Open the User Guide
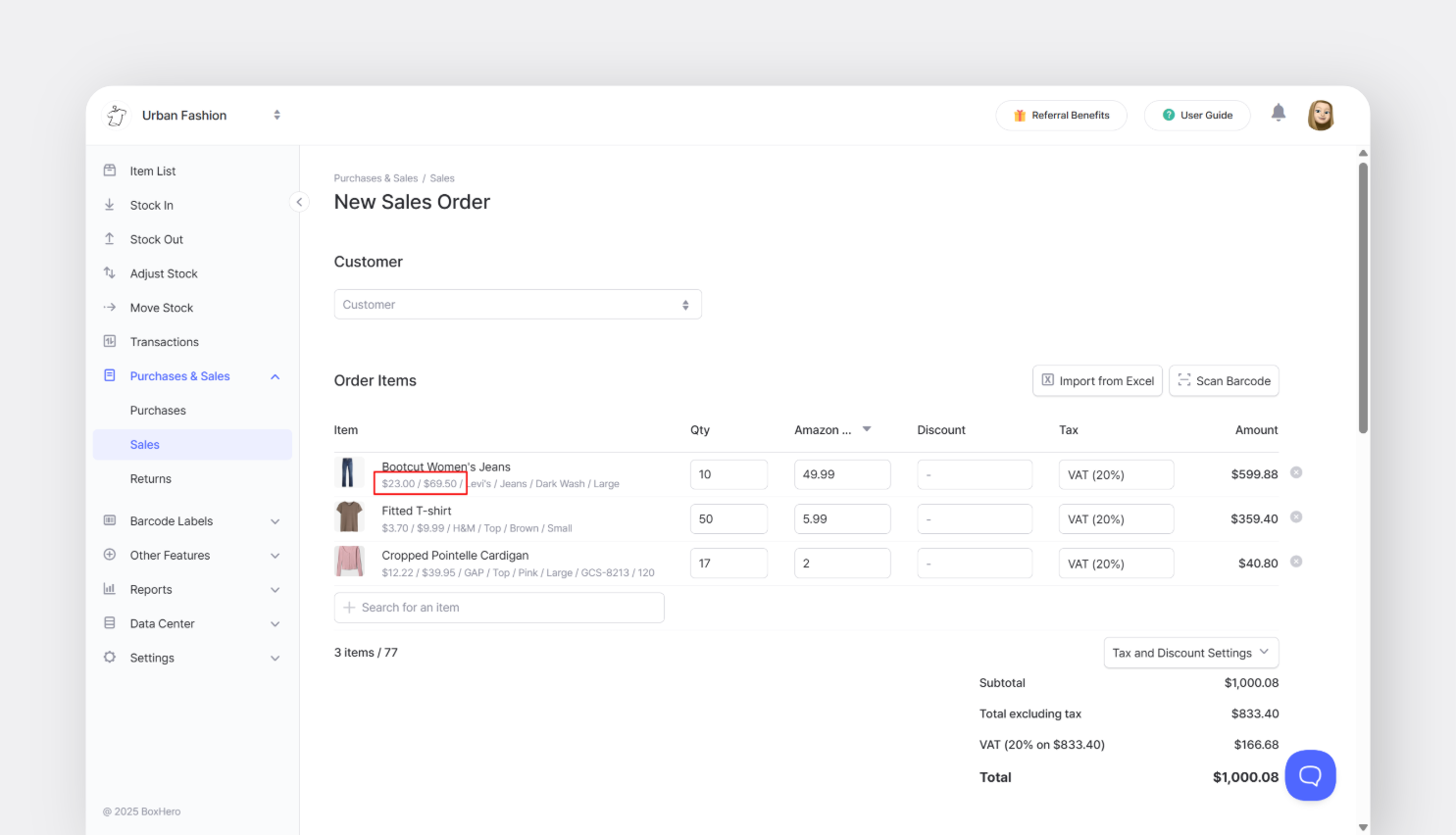The width and height of the screenshot is (1456, 835). [x=1197, y=115]
